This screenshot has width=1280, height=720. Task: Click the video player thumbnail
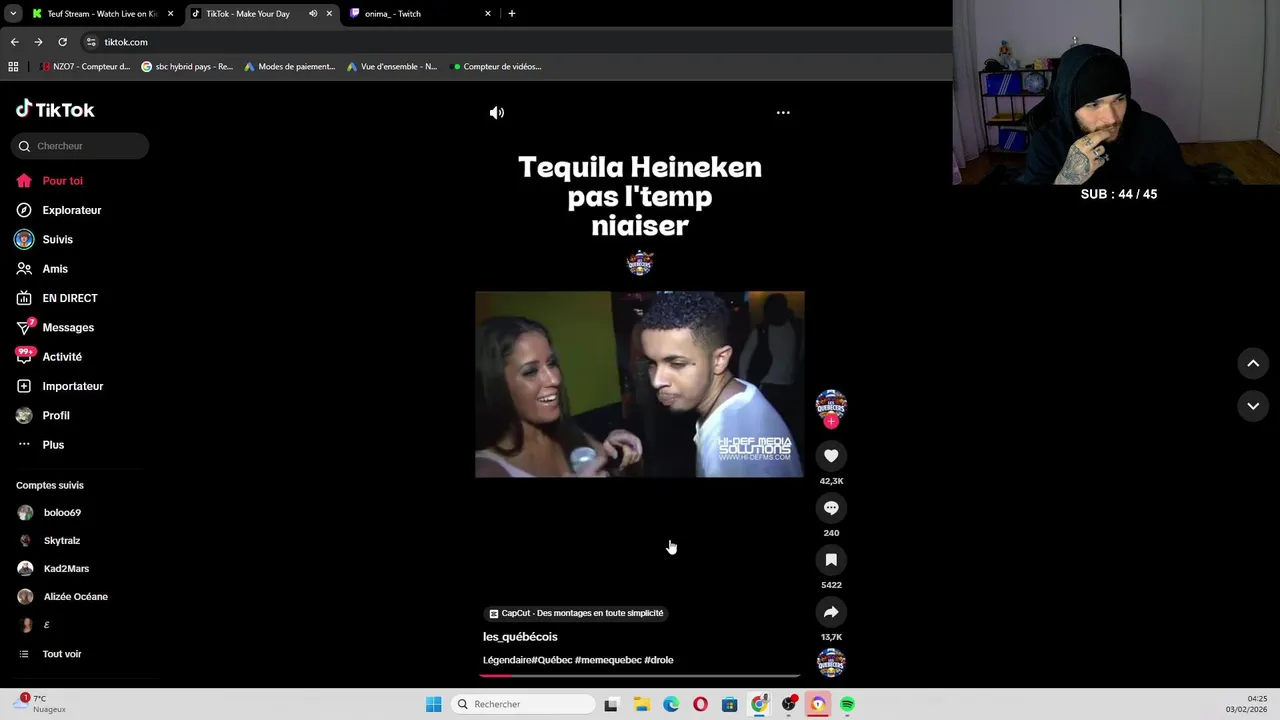[x=640, y=384]
